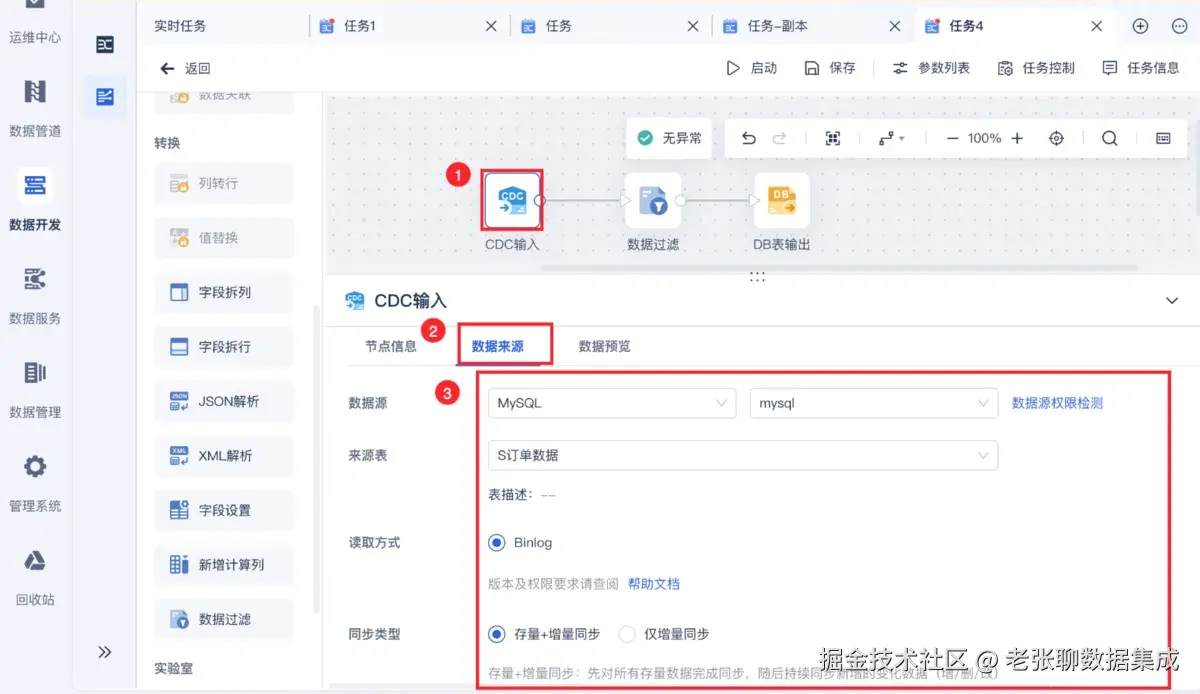Go back using 返回 arrow
Viewport: 1200px width, 694px height.
(185, 68)
